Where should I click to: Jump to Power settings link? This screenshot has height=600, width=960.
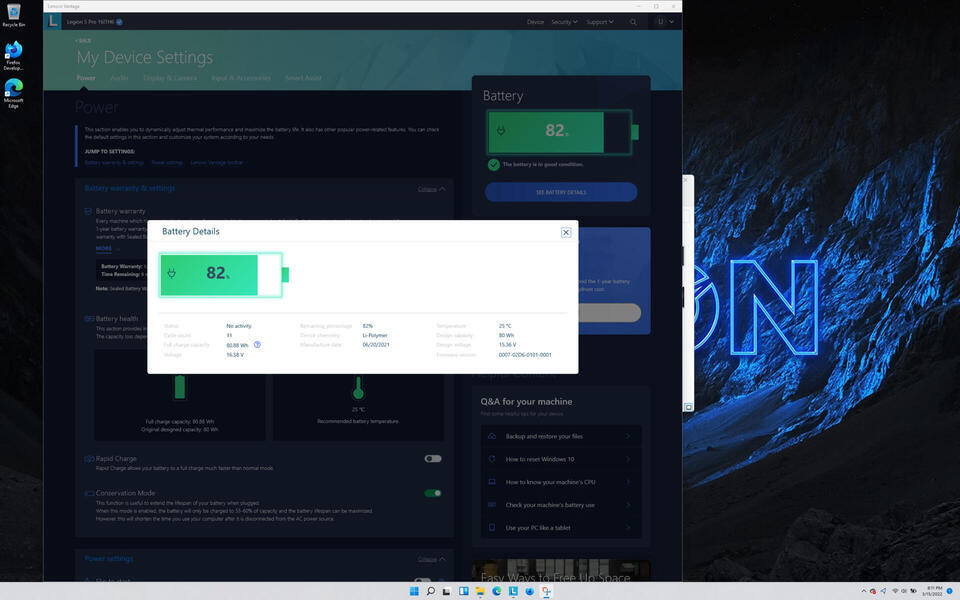pos(167,162)
